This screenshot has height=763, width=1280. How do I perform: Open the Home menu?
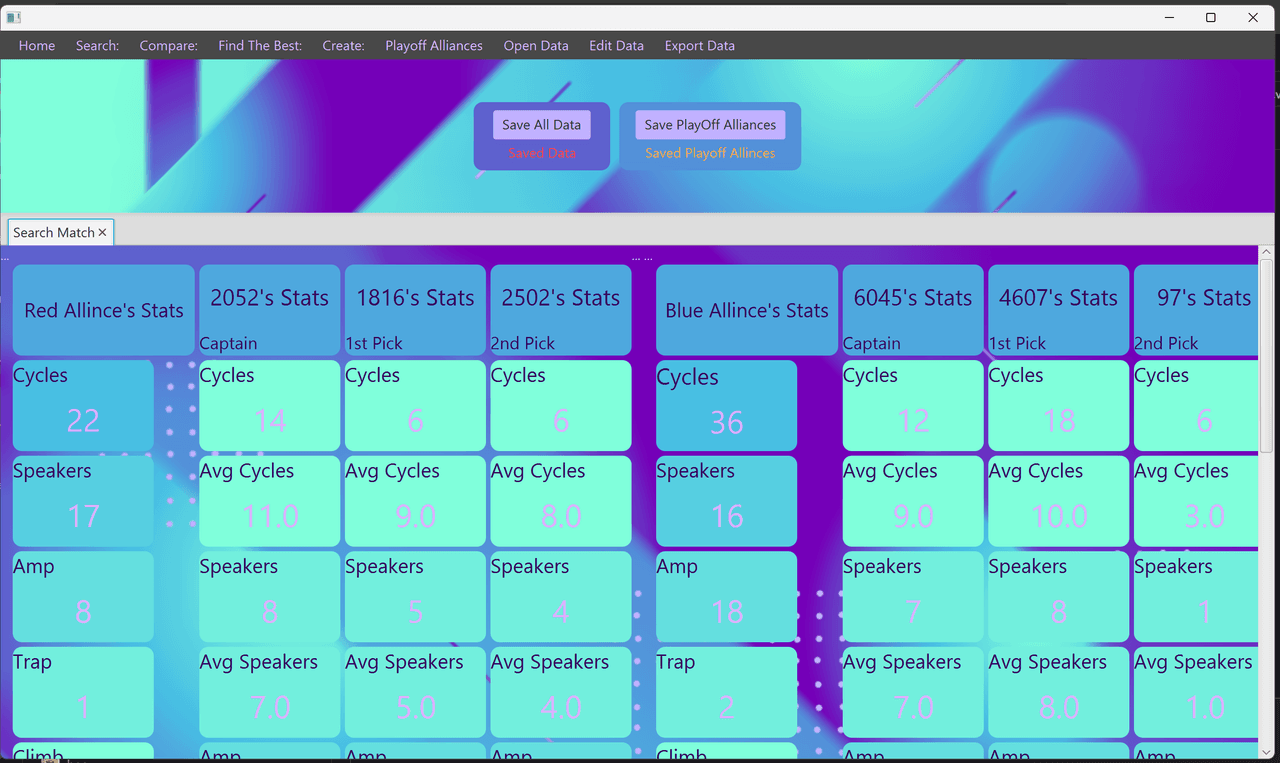coord(37,46)
